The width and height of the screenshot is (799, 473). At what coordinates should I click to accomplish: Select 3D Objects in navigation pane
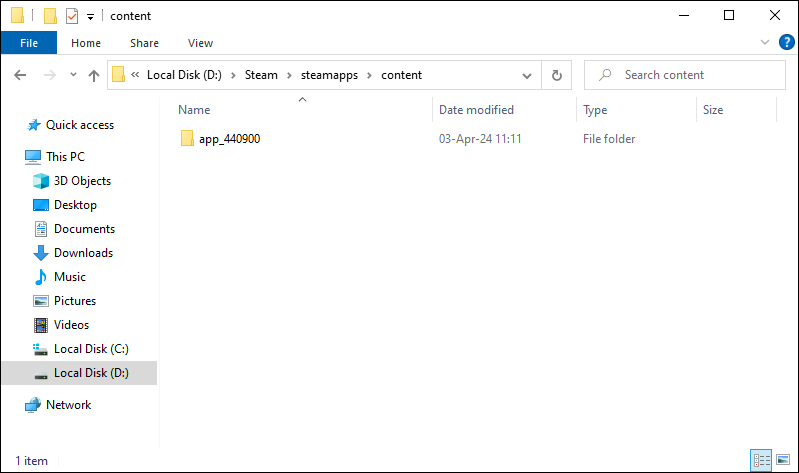[82, 181]
